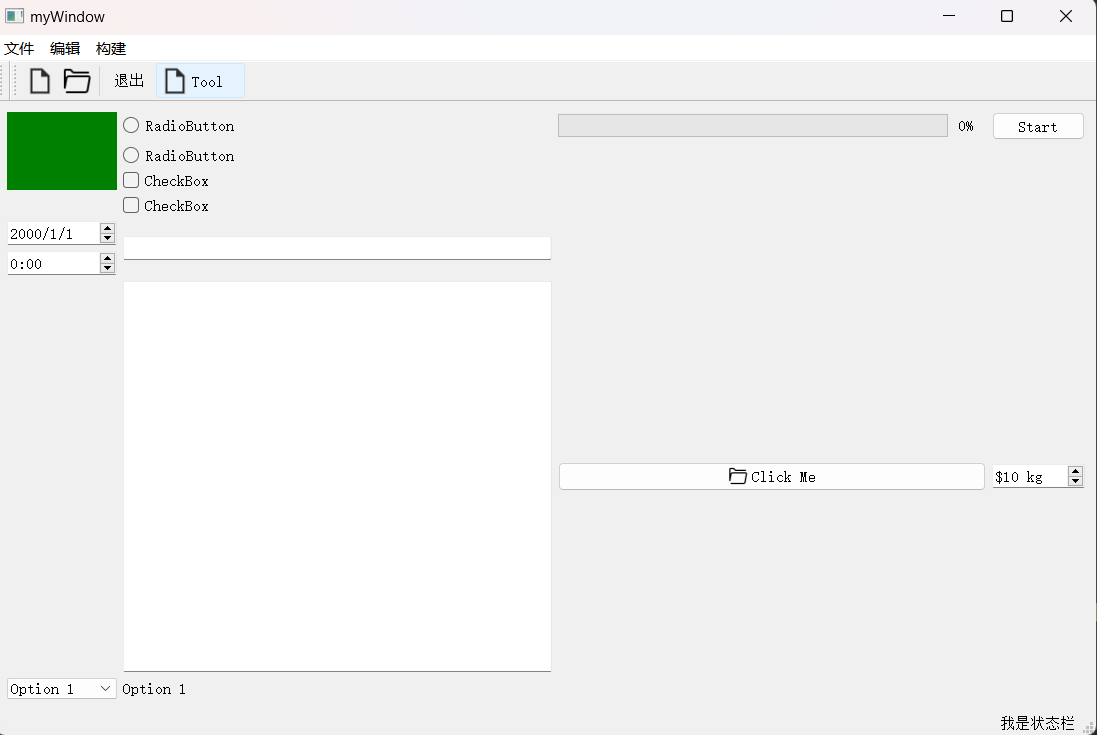Open the 文件 menu
The width and height of the screenshot is (1097, 735).
tap(19, 48)
